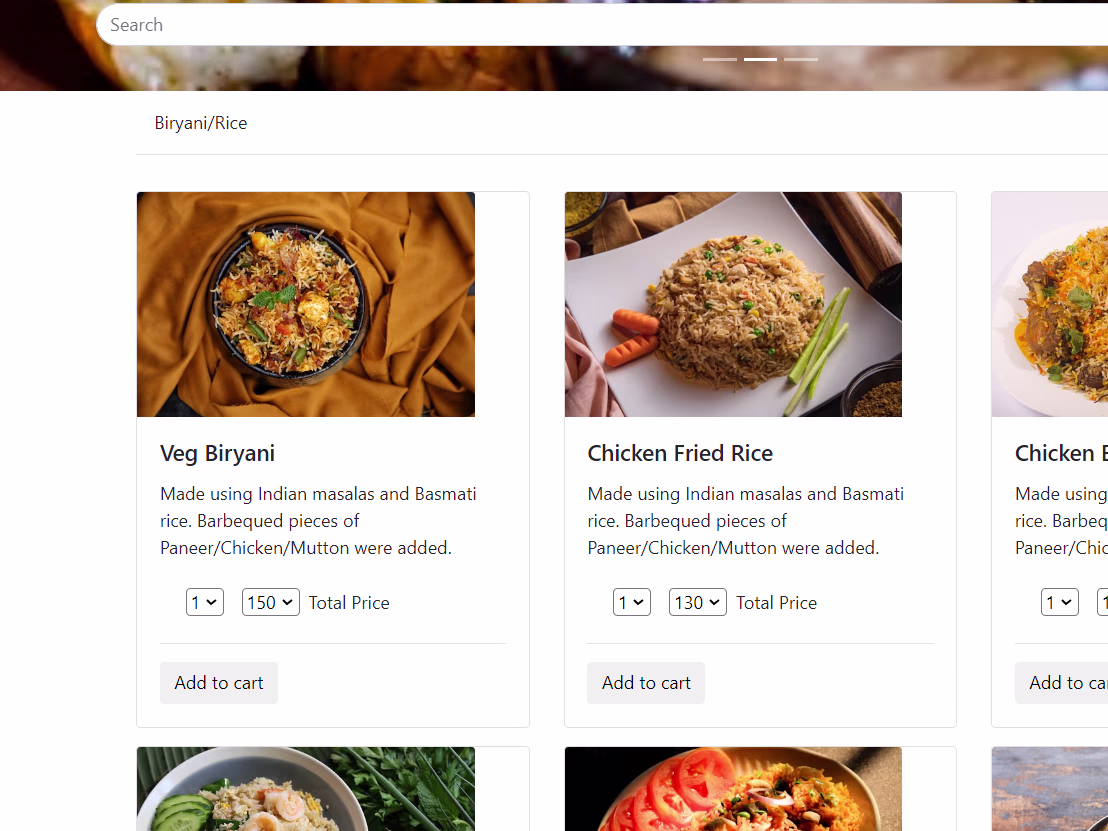Select the first carousel slide indicator
The image size is (1108, 831).
click(719, 59)
